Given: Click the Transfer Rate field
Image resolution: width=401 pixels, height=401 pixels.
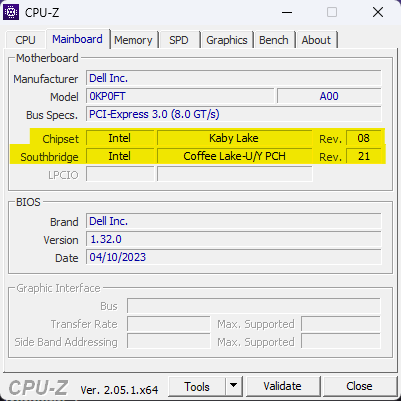Looking at the screenshot, I should [x=169, y=324].
